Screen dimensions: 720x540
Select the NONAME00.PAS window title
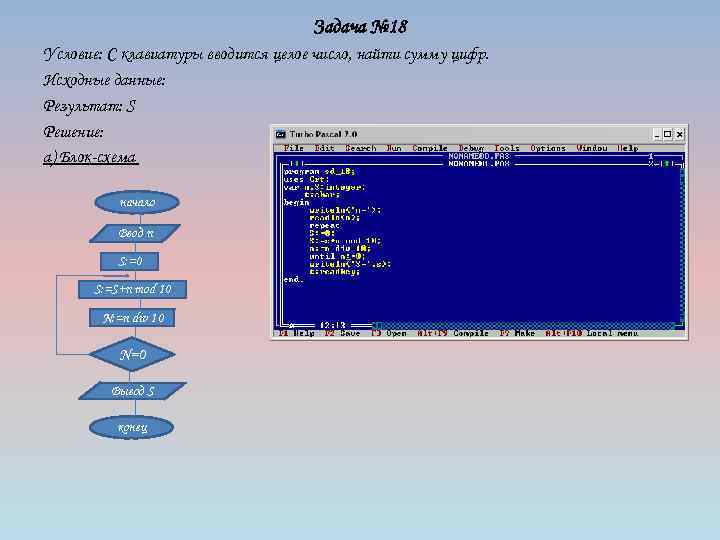click(x=479, y=156)
